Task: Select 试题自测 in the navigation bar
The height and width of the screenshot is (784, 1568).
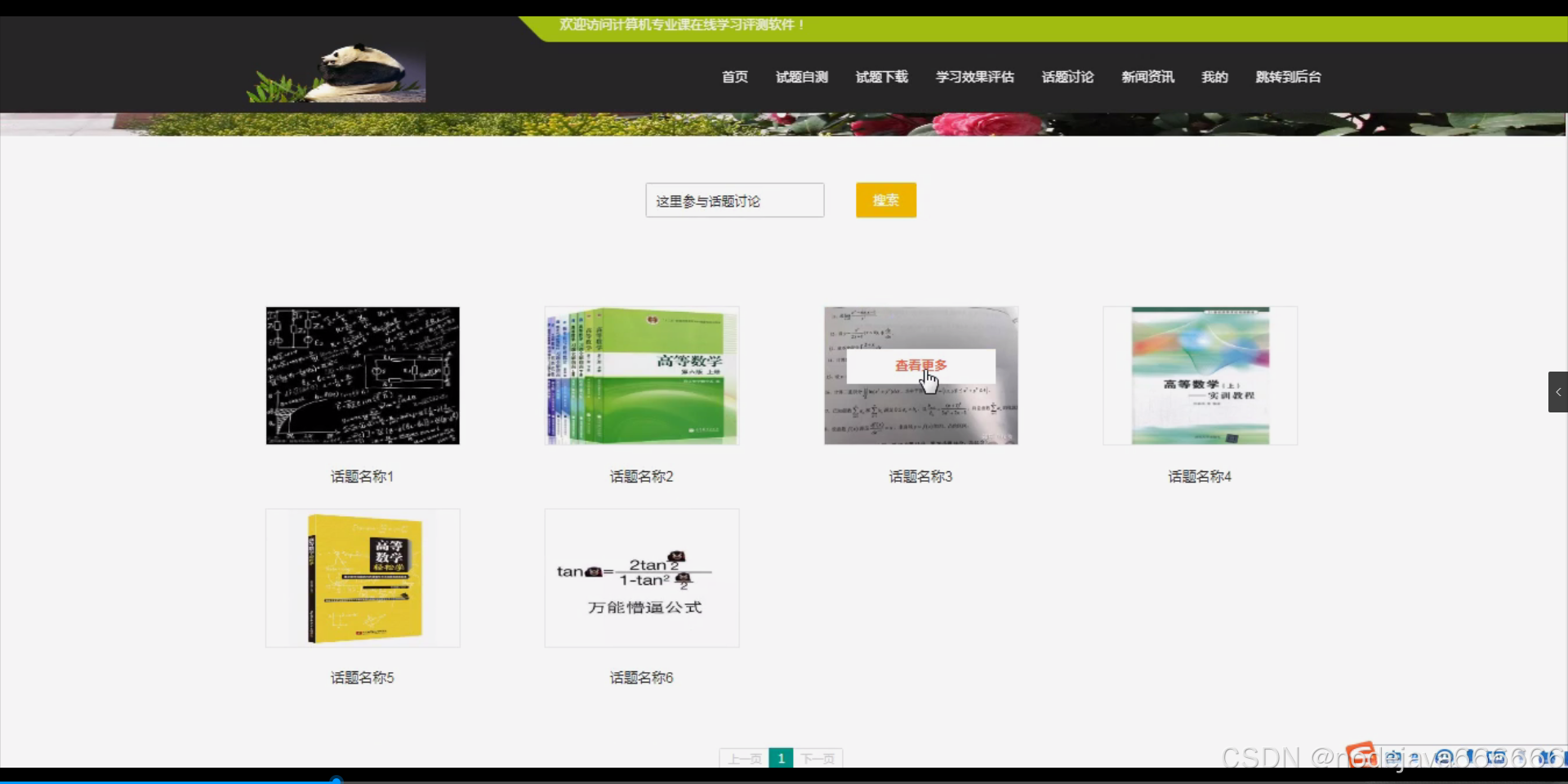Action: pyautogui.click(x=801, y=77)
